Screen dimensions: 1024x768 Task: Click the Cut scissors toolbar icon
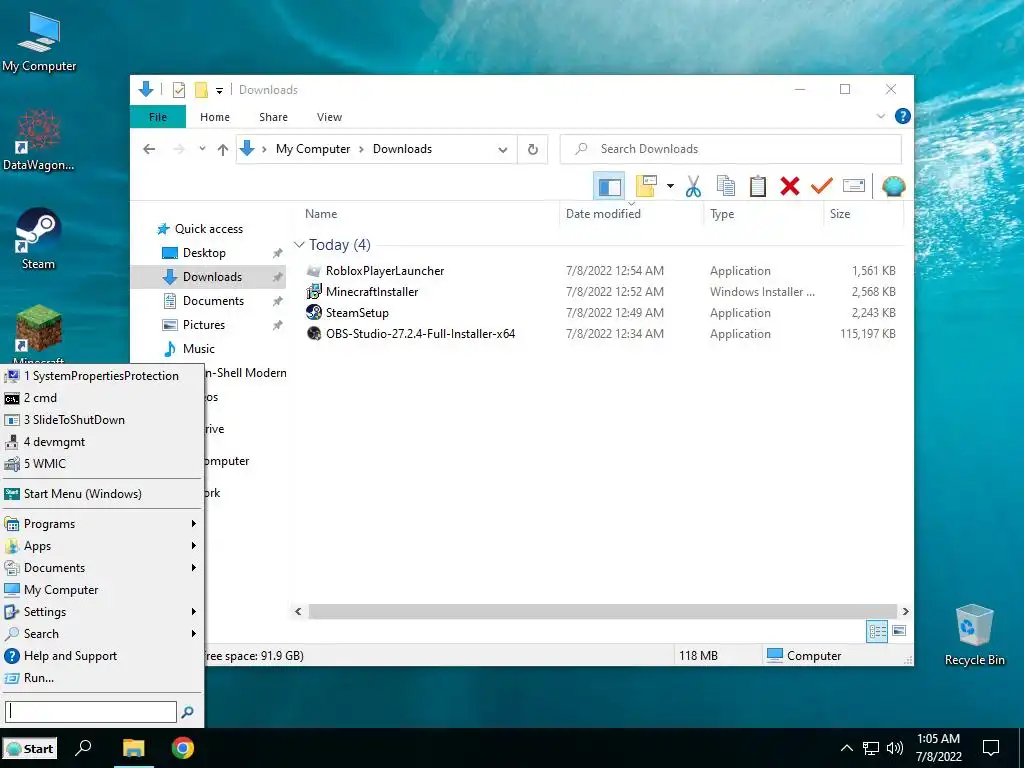click(x=693, y=187)
